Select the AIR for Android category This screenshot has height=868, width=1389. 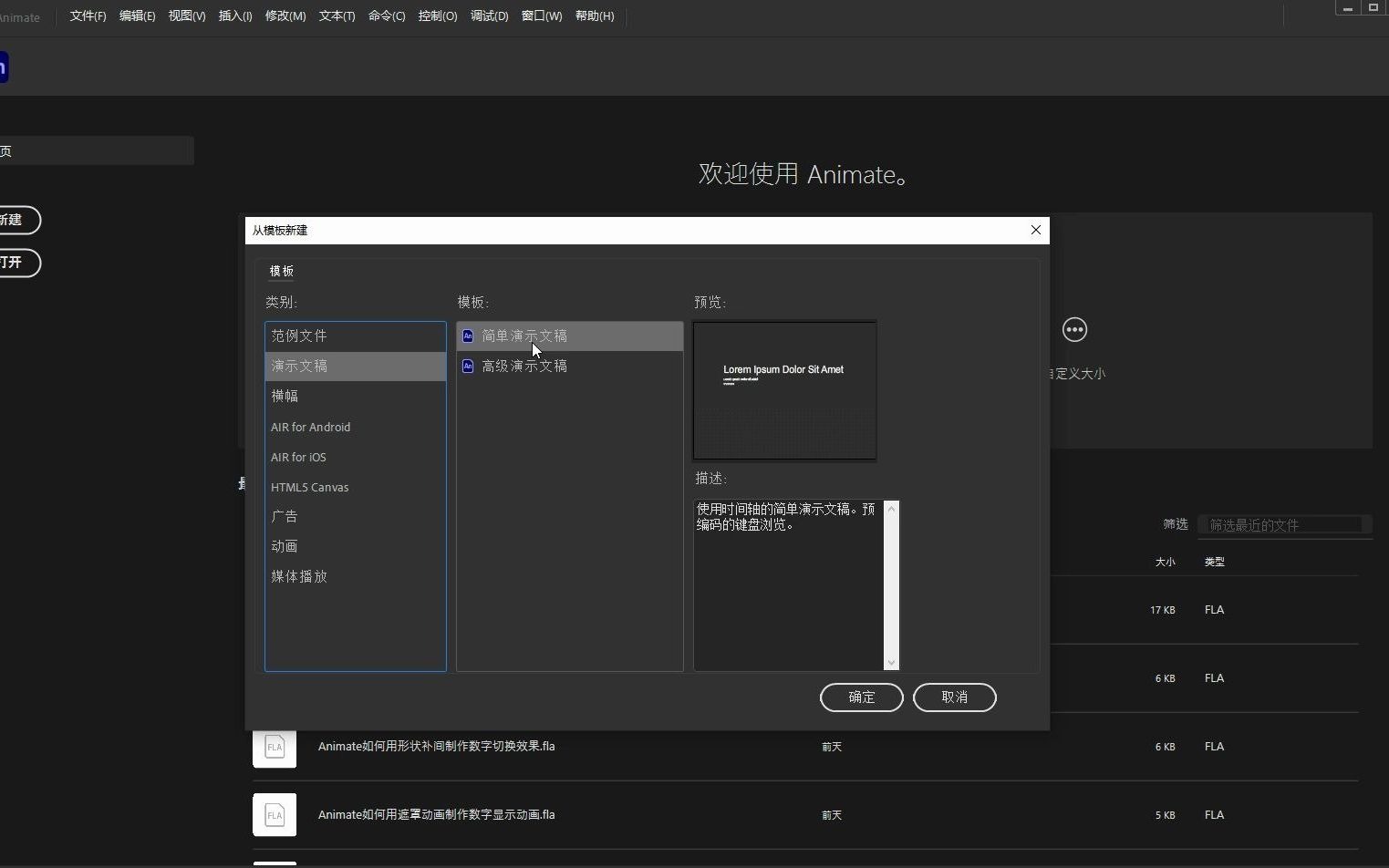pyautogui.click(x=311, y=427)
